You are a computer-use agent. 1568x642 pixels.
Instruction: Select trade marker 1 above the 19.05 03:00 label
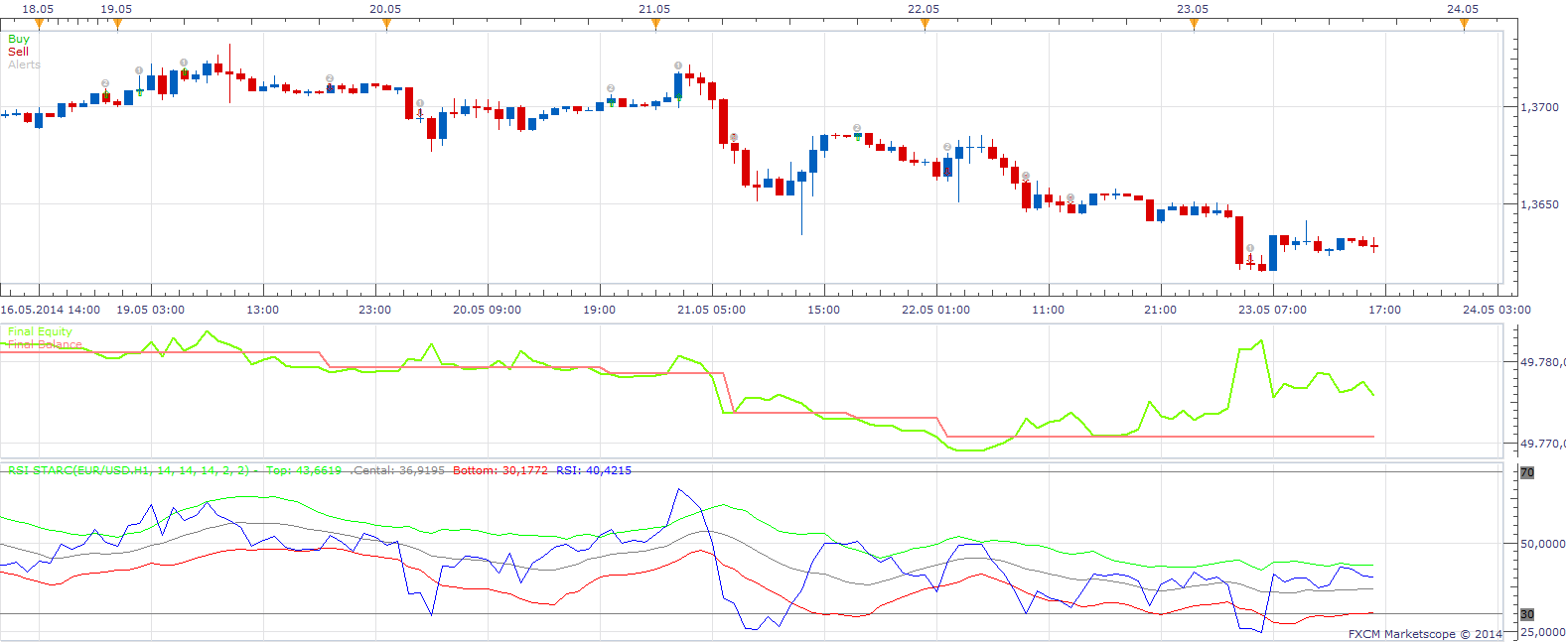coord(184,63)
